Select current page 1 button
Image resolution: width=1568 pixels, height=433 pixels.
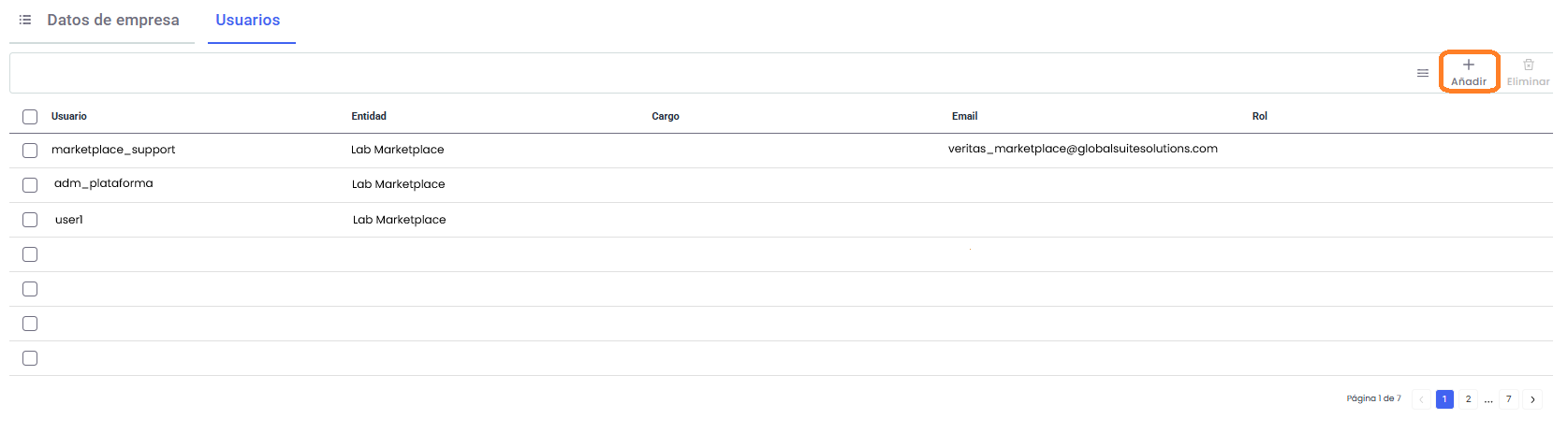tap(1444, 399)
